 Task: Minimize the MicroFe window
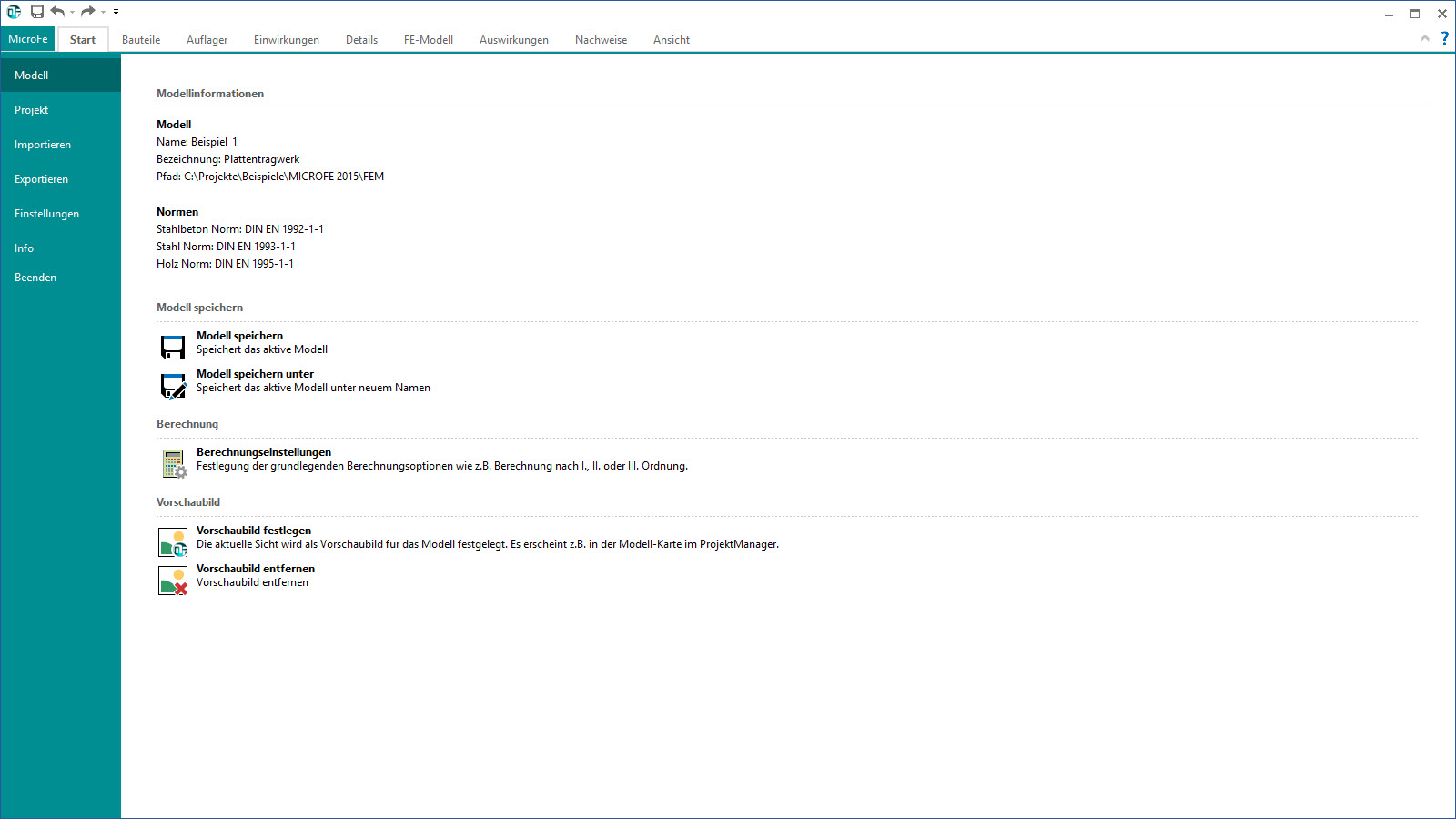point(1389,14)
